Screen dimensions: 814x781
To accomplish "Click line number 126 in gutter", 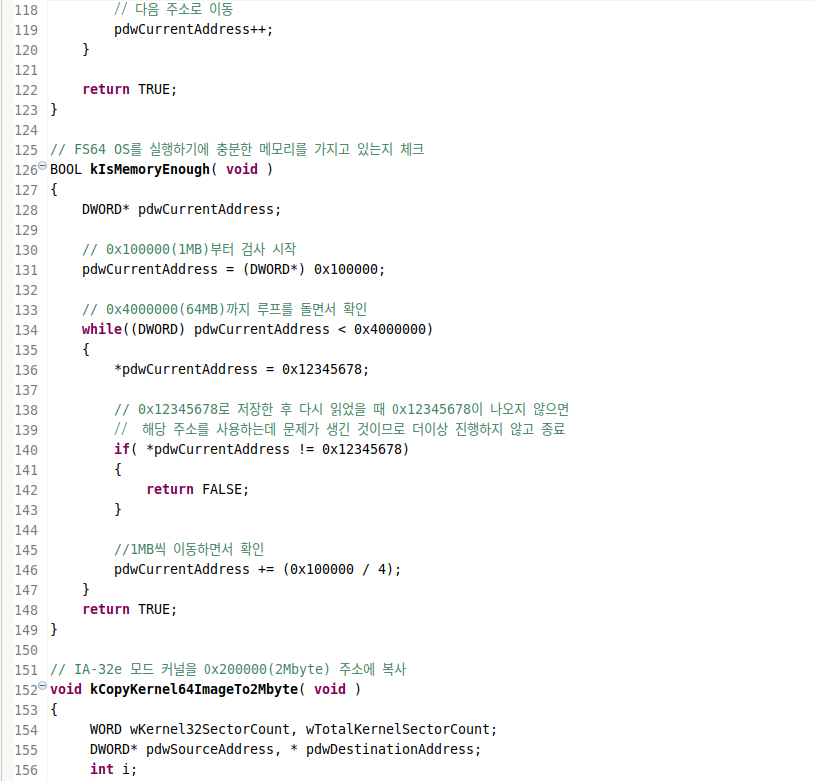I will [26, 170].
